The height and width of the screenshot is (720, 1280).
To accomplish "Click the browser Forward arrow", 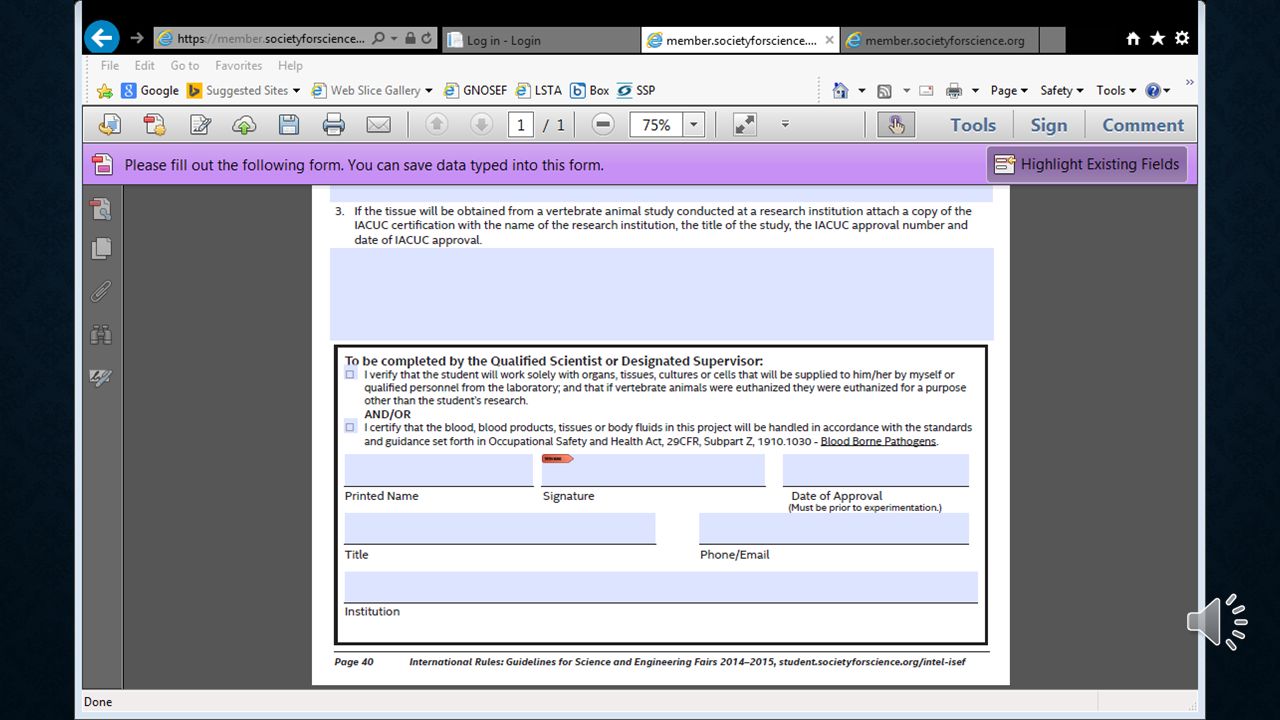I will tap(137, 38).
